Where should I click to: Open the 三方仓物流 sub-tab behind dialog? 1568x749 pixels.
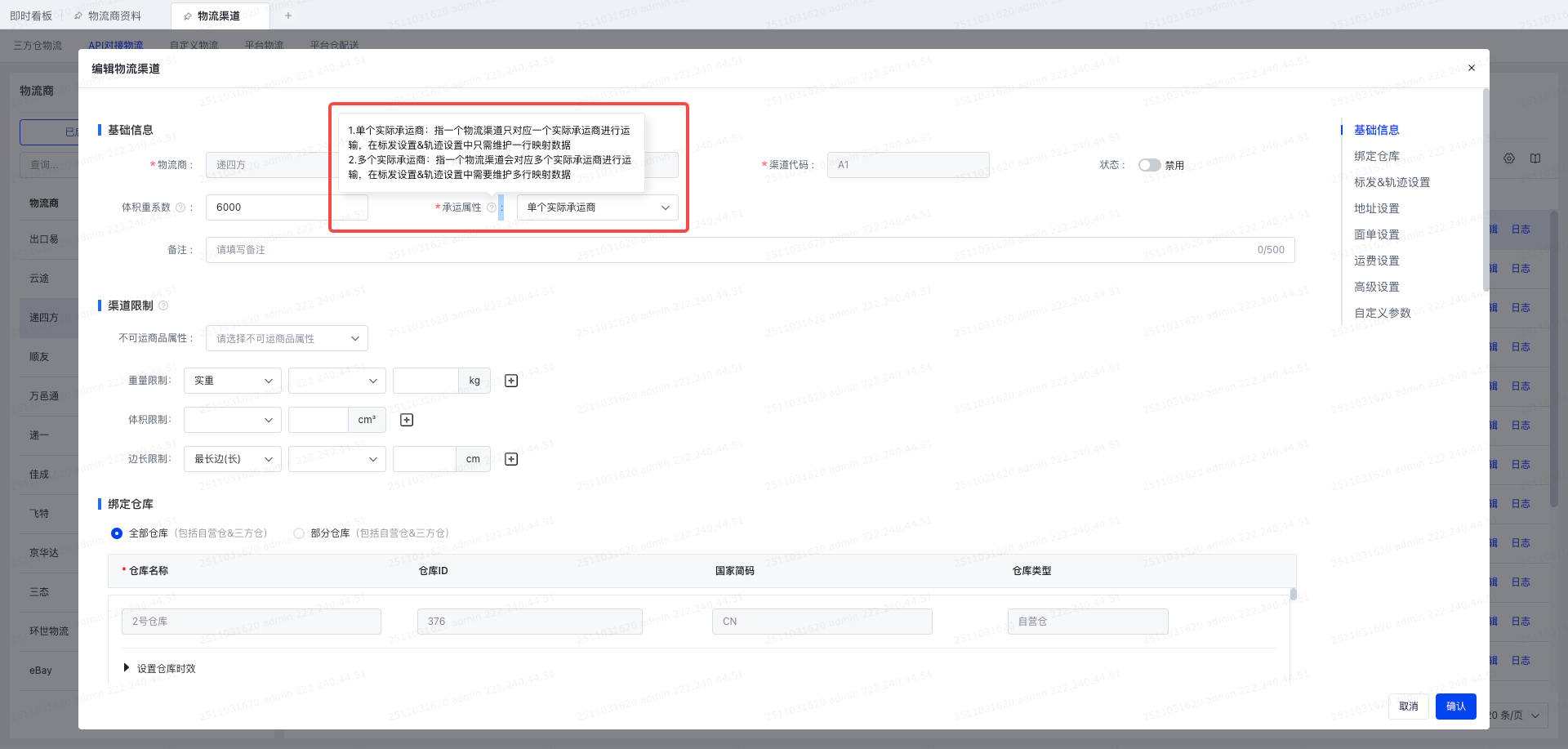[38, 45]
